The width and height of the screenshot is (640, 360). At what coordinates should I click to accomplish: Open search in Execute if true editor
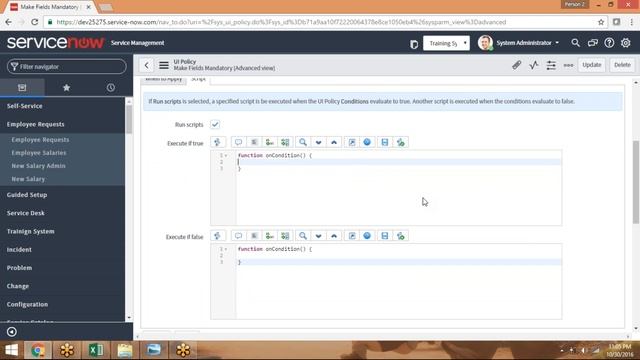pyautogui.click(x=303, y=142)
